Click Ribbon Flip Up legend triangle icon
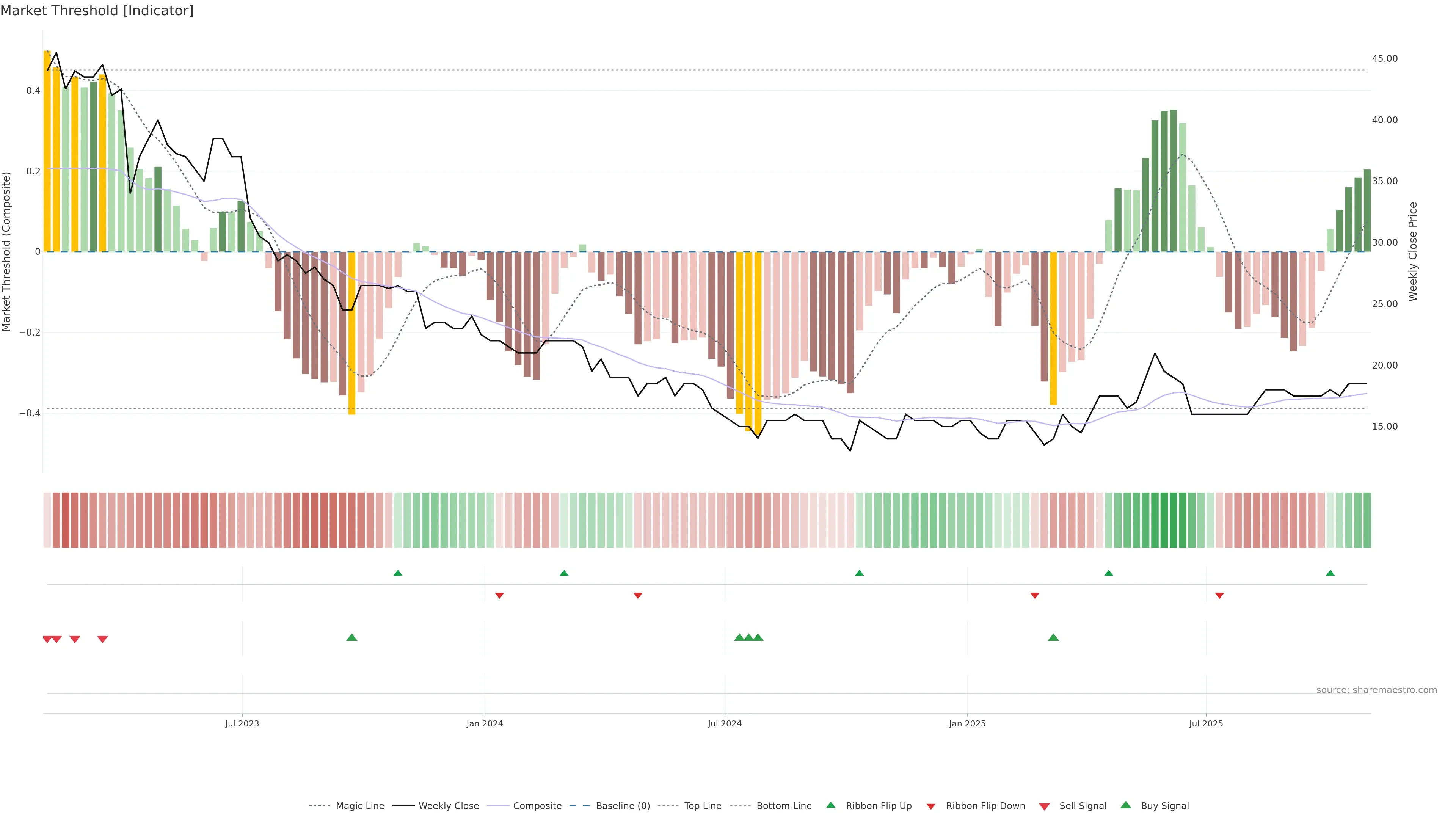 pyautogui.click(x=830, y=805)
